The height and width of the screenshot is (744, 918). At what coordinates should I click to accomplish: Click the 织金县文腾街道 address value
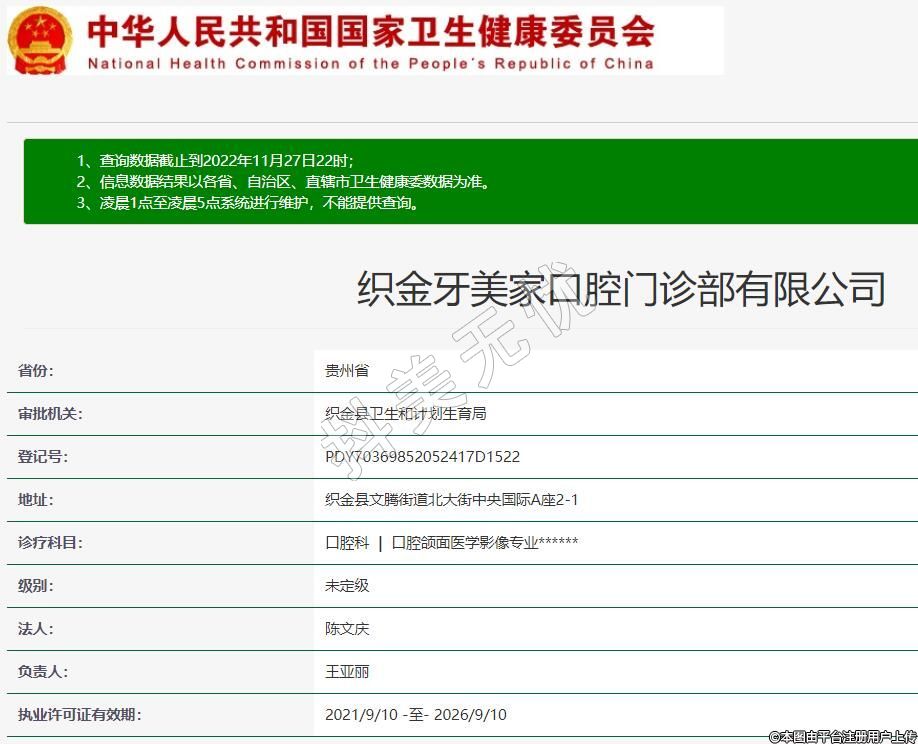451,500
